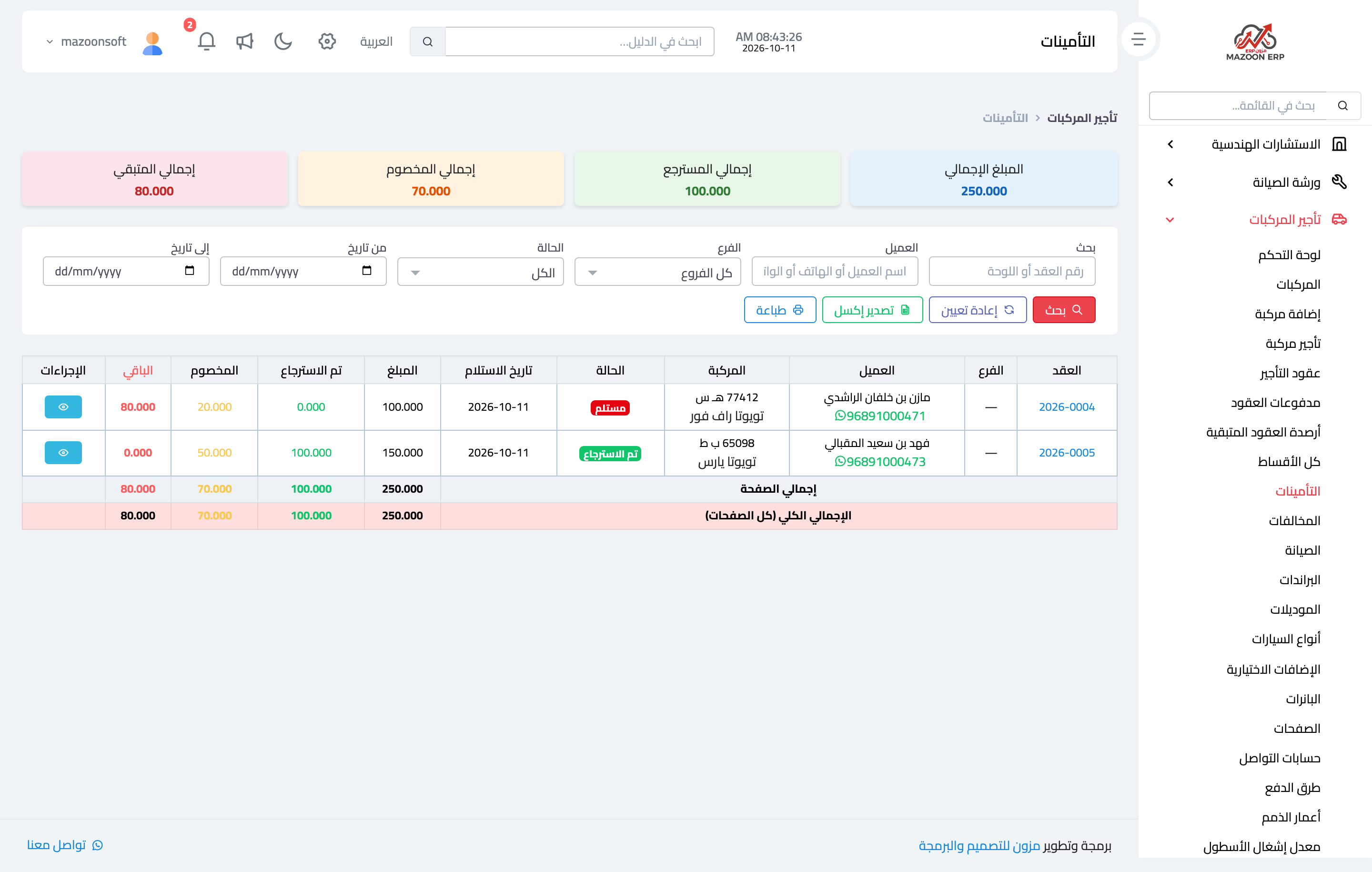Click the engineering consultancy building icon
The image size is (1372, 872).
tap(1340, 144)
